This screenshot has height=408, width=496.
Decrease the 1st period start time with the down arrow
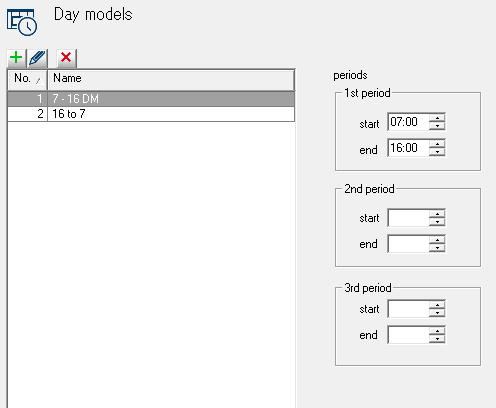(x=437, y=126)
